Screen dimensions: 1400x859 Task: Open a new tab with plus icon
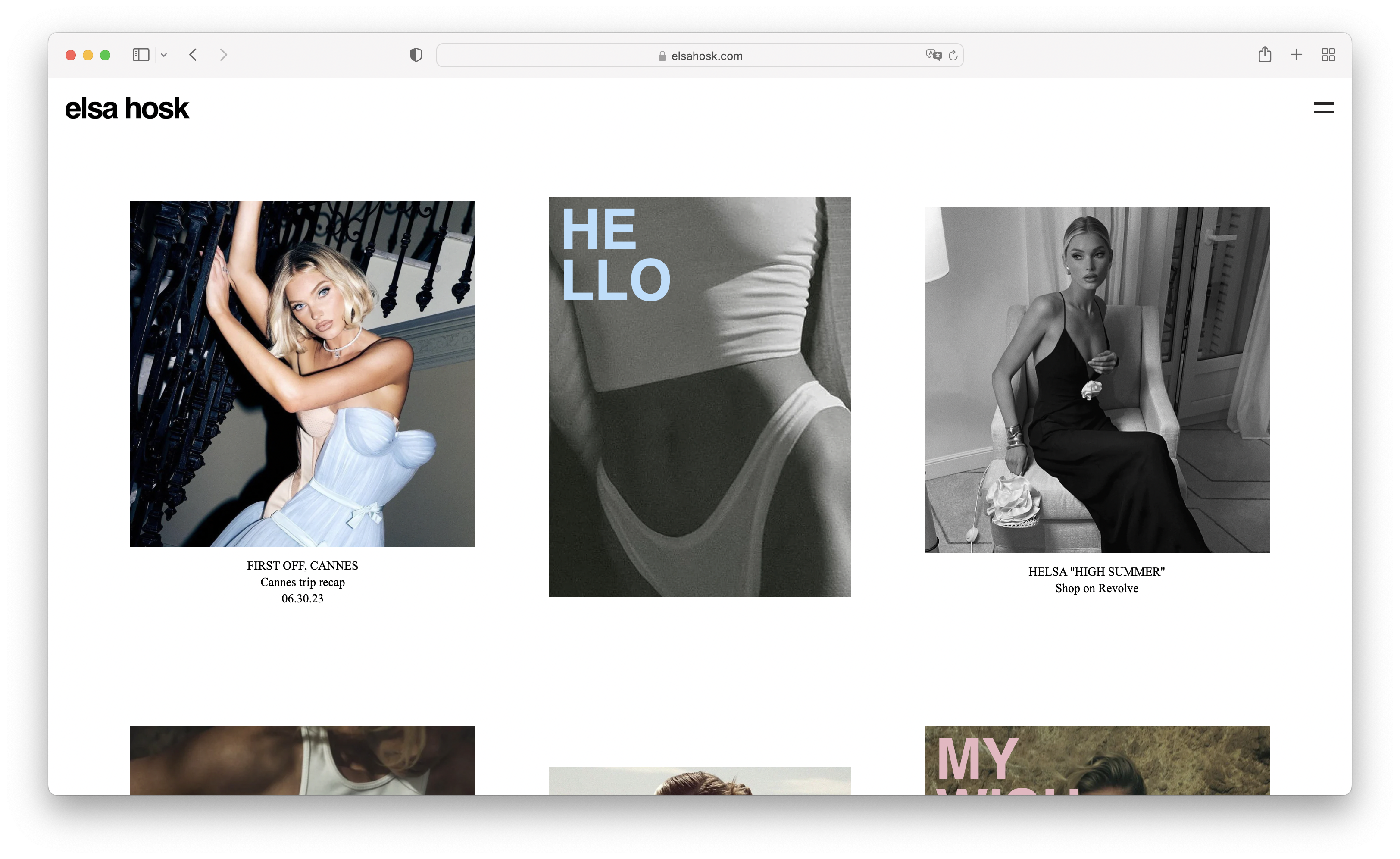[1296, 55]
